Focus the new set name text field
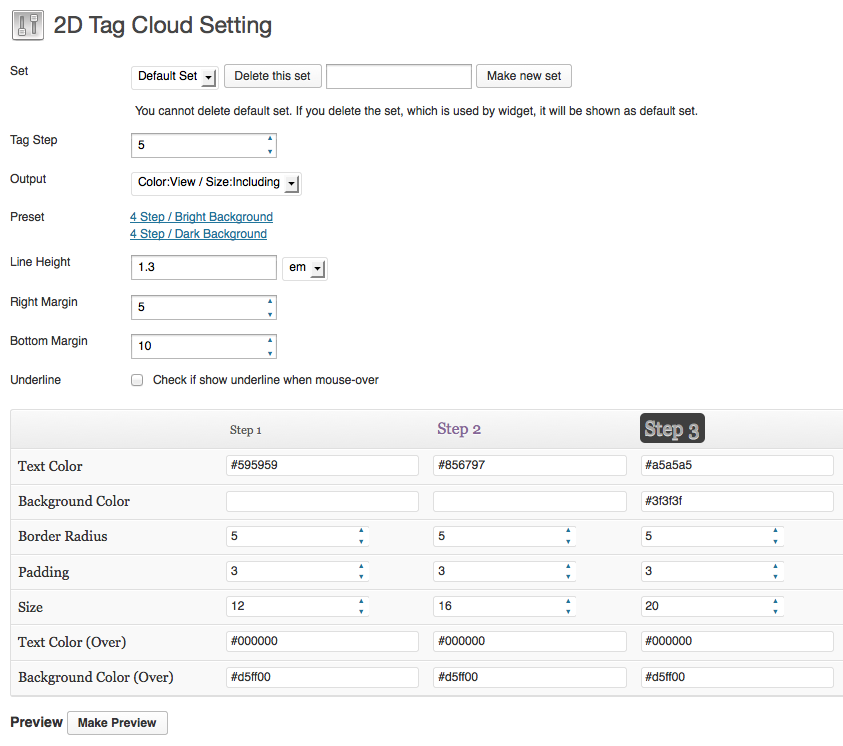Image resolution: width=843 pixels, height=746 pixels. (x=399, y=76)
